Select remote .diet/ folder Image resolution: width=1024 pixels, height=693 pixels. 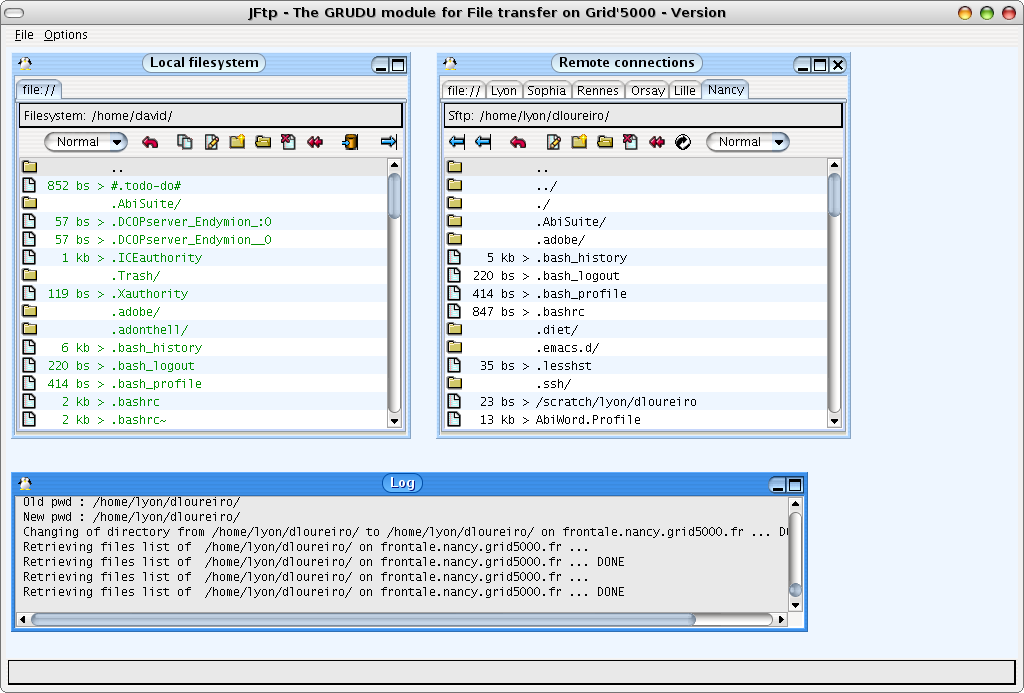(x=636, y=329)
